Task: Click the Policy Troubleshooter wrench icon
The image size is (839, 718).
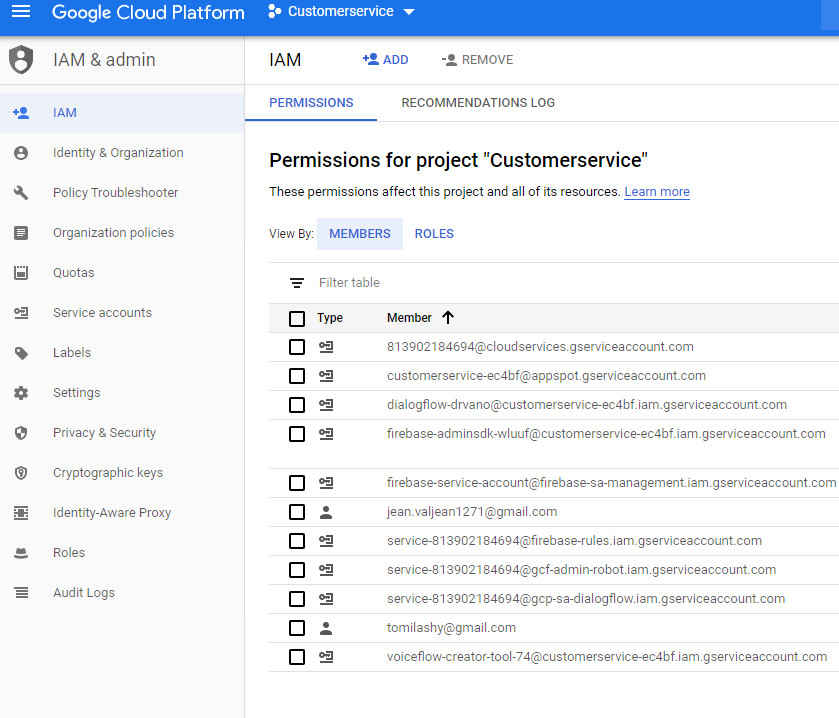Action: [x=21, y=193]
